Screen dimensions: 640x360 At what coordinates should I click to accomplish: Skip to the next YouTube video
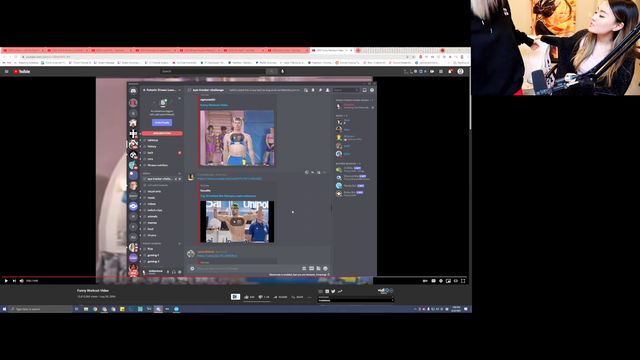tap(14, 281)
